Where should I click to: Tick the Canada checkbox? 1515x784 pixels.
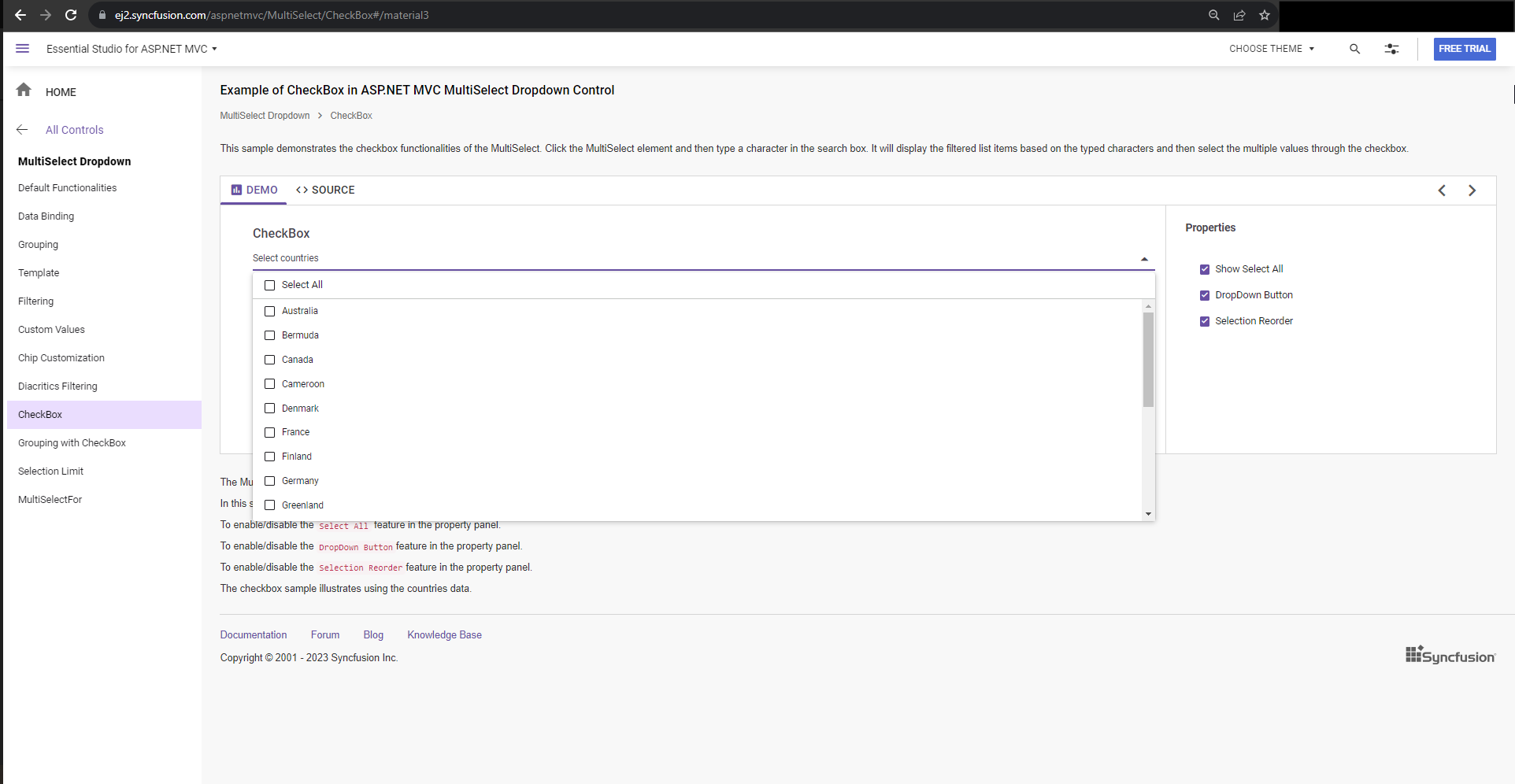270,360
